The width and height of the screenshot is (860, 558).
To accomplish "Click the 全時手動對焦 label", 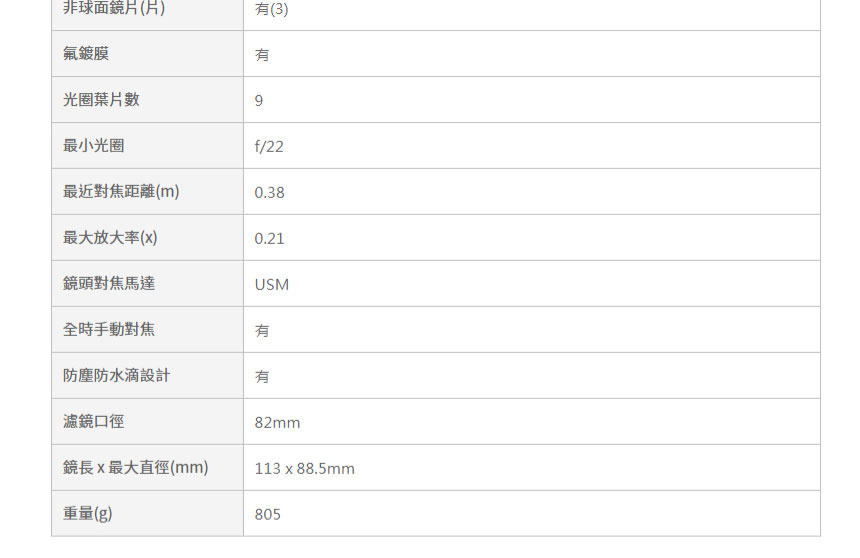I will [x=109, y=330].
